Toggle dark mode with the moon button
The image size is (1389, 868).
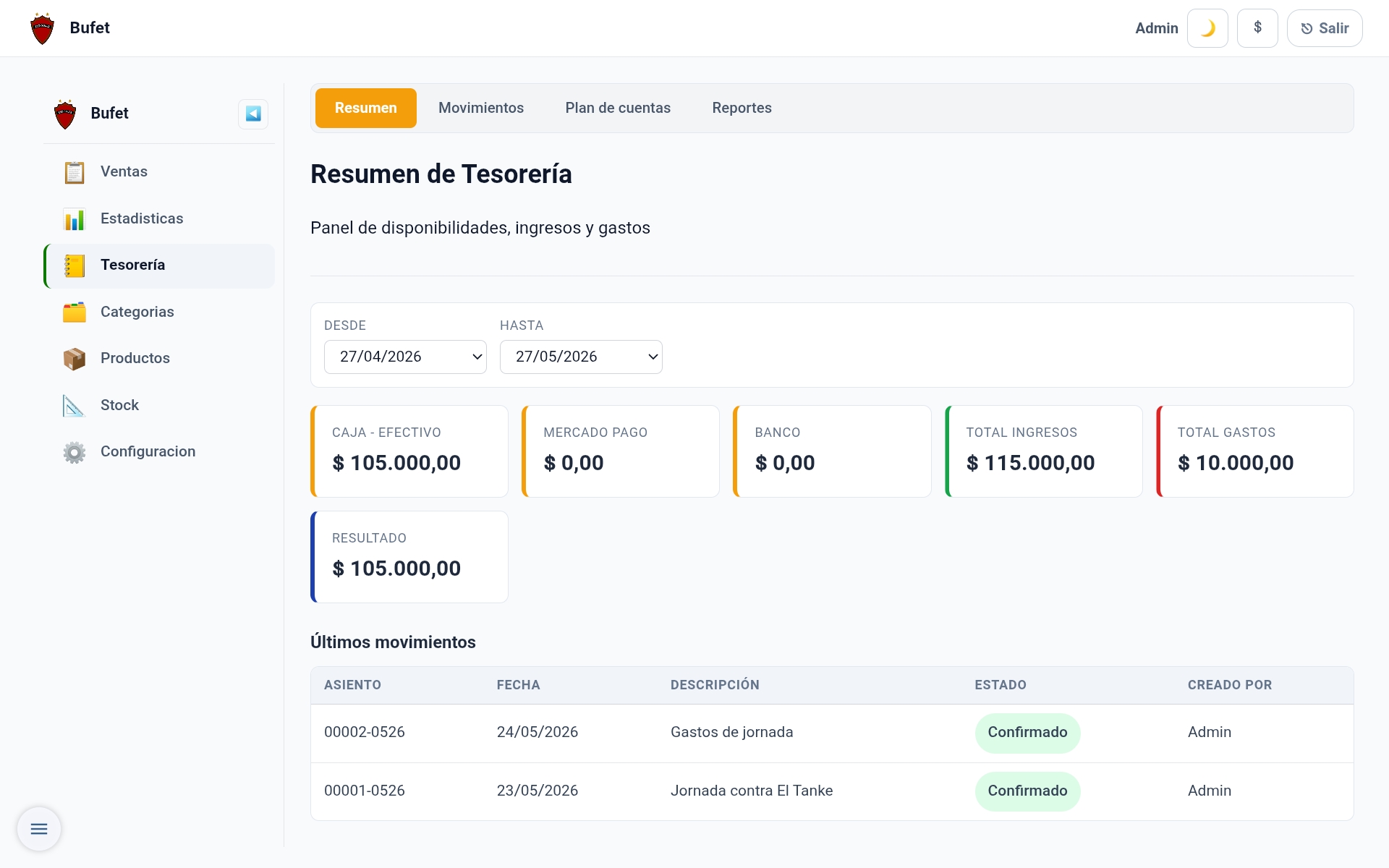[1207, 28]
